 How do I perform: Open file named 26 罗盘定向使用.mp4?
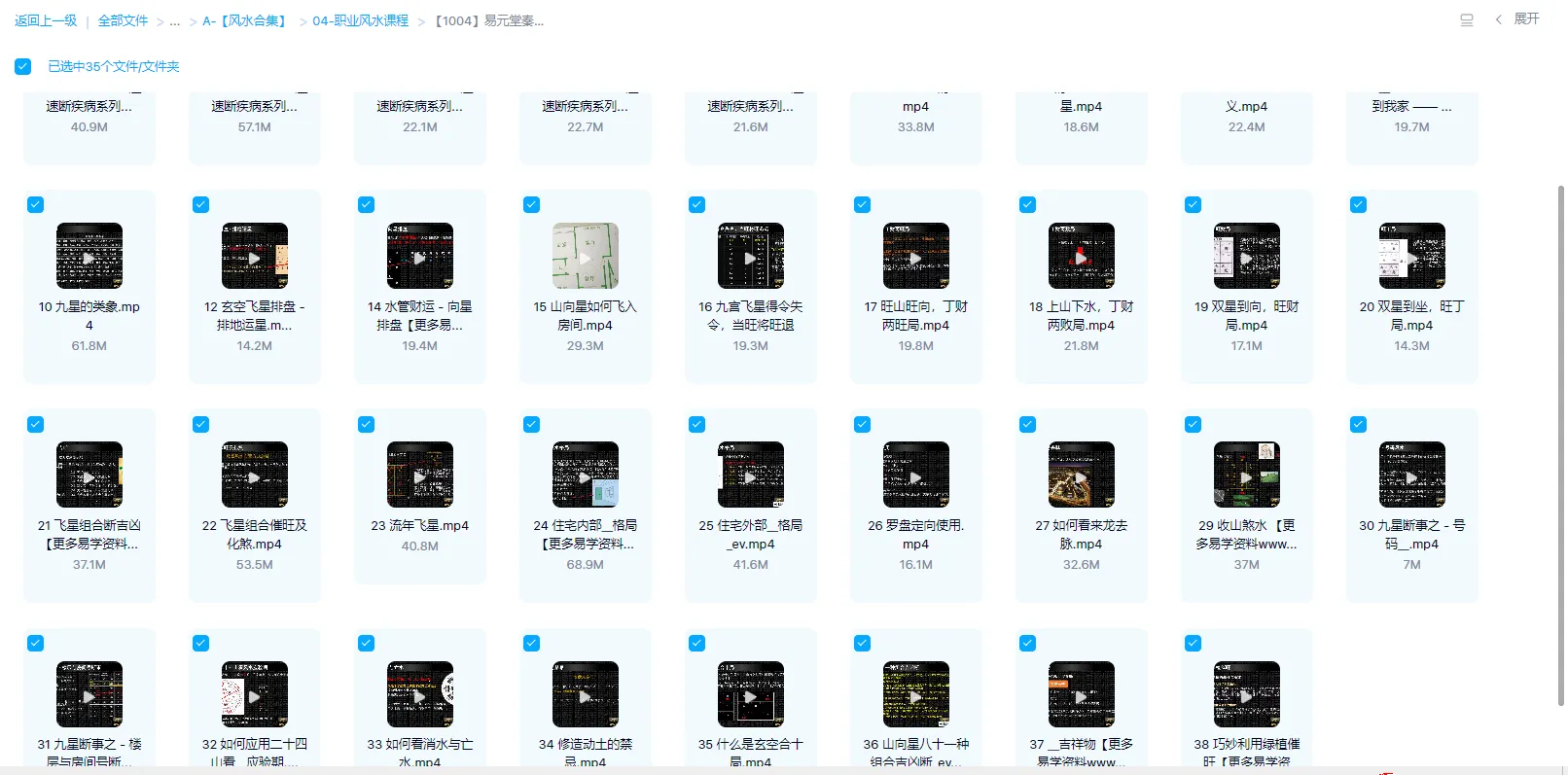[915, 534]
